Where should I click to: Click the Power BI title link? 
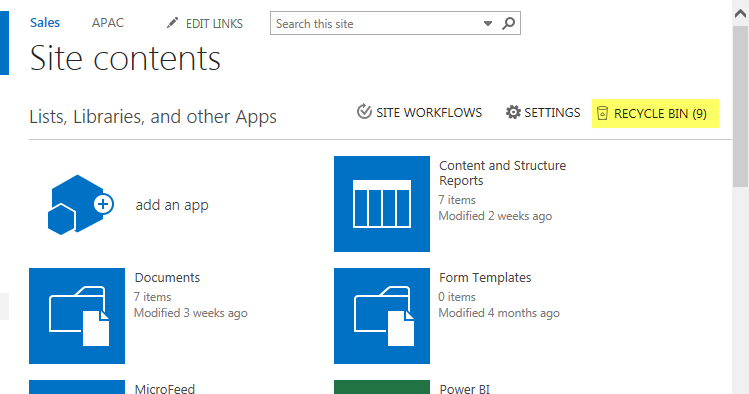pyautogui.click(x=465, y=388)
